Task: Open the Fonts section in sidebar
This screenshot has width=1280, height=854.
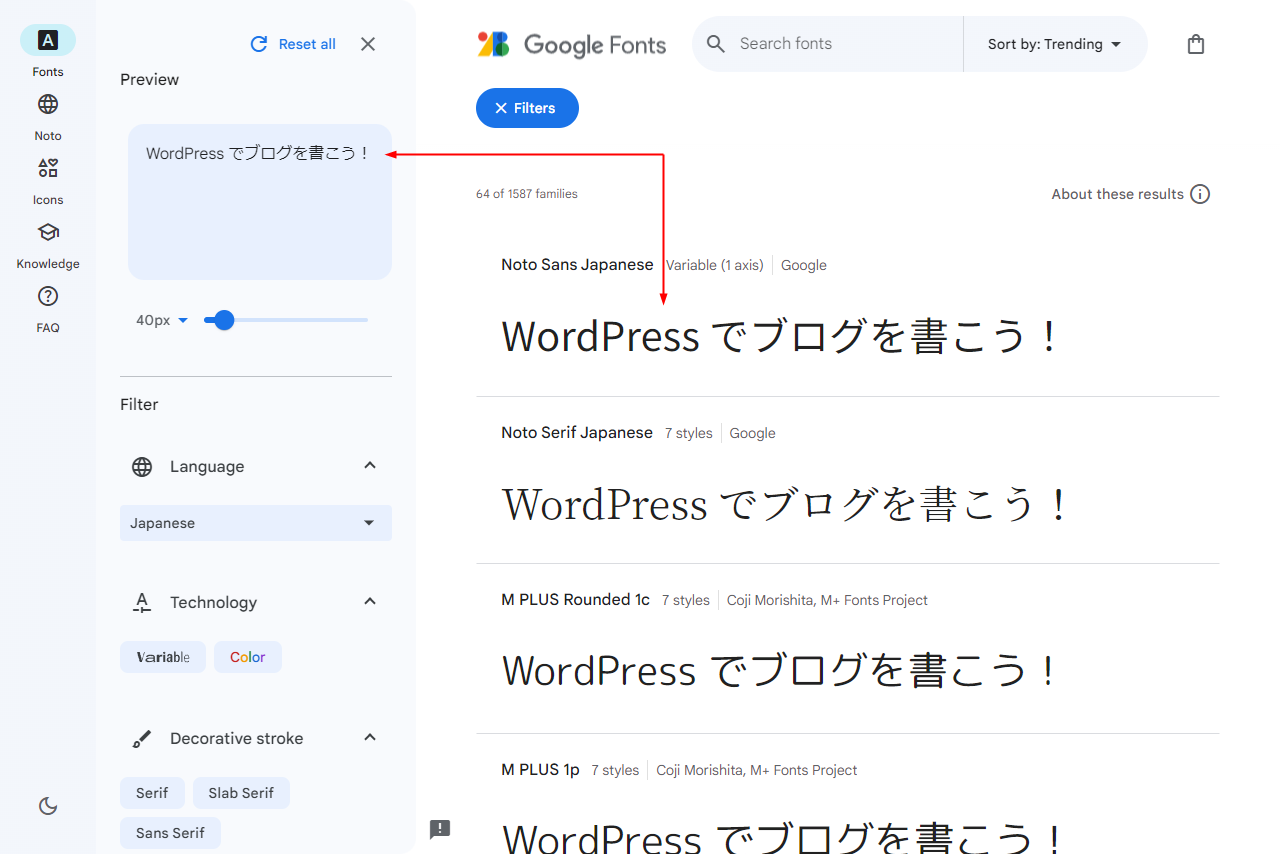Action: (x=48, y=40)
